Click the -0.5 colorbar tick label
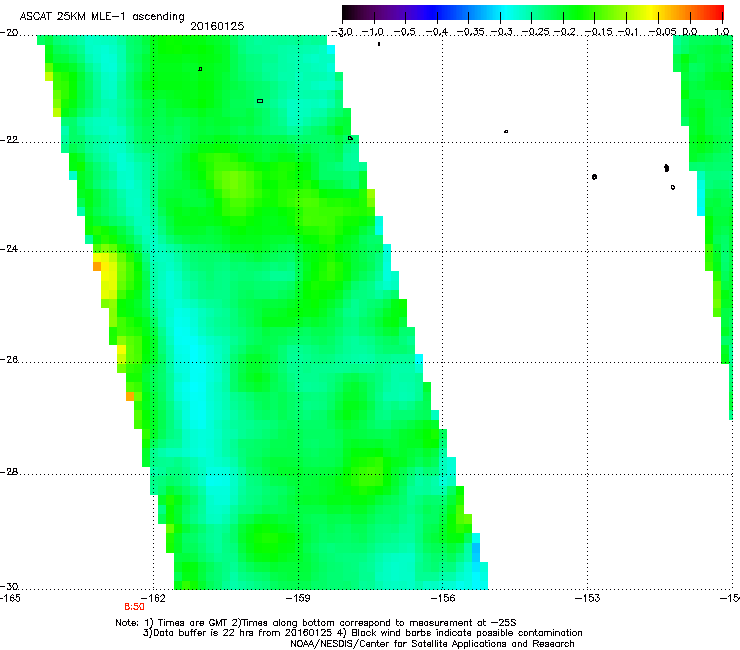The height and width of the screenshot is (650, 740). pyautogui.click(x=404, y=32)
